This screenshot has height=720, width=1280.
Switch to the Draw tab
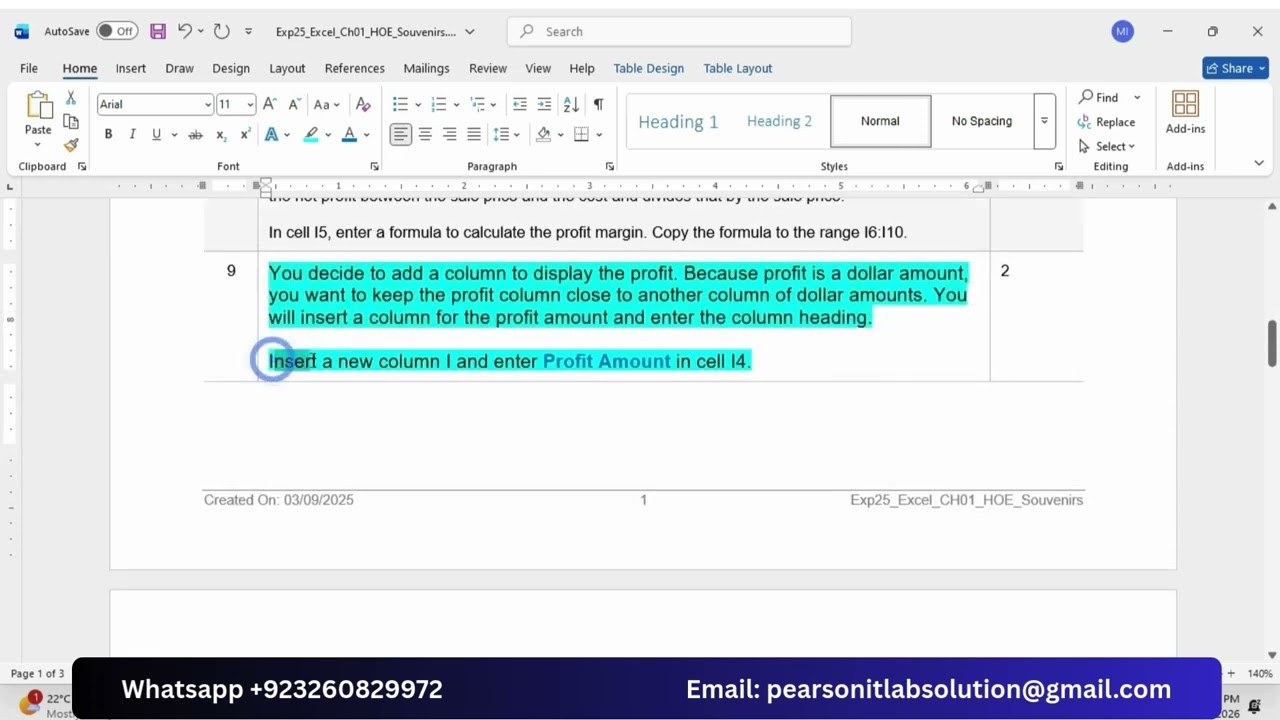tap(179, 68)
